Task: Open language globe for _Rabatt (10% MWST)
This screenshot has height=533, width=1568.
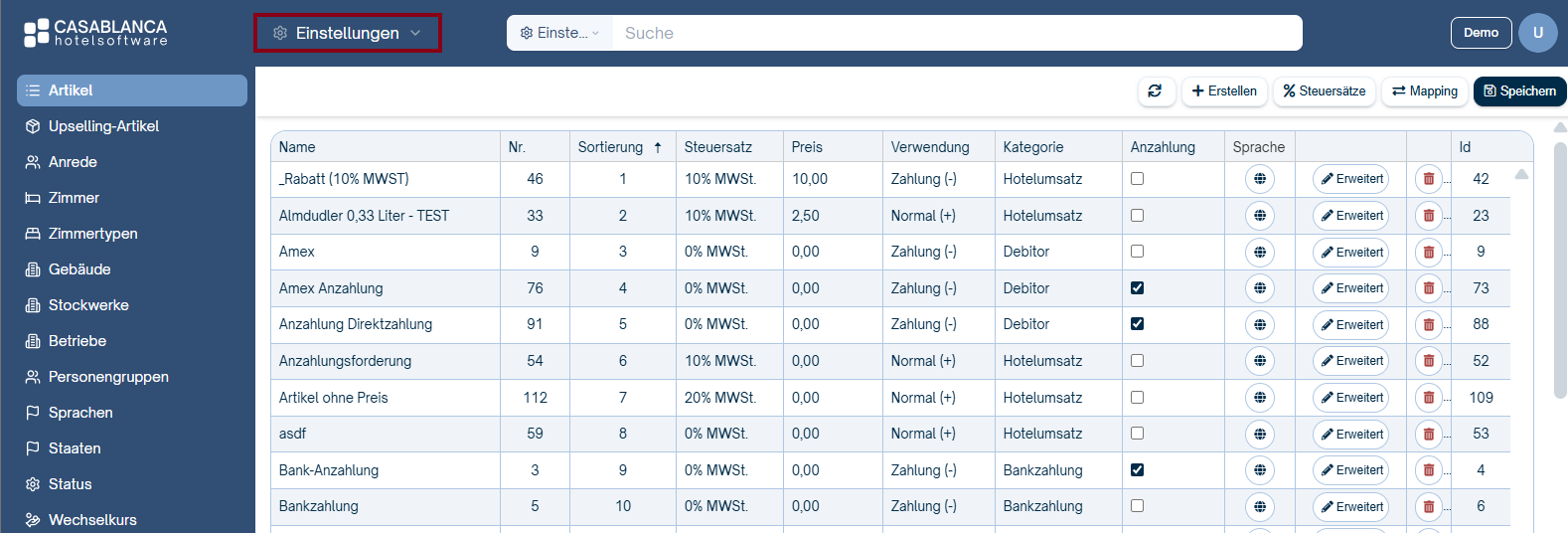Action: [1259, 179]
